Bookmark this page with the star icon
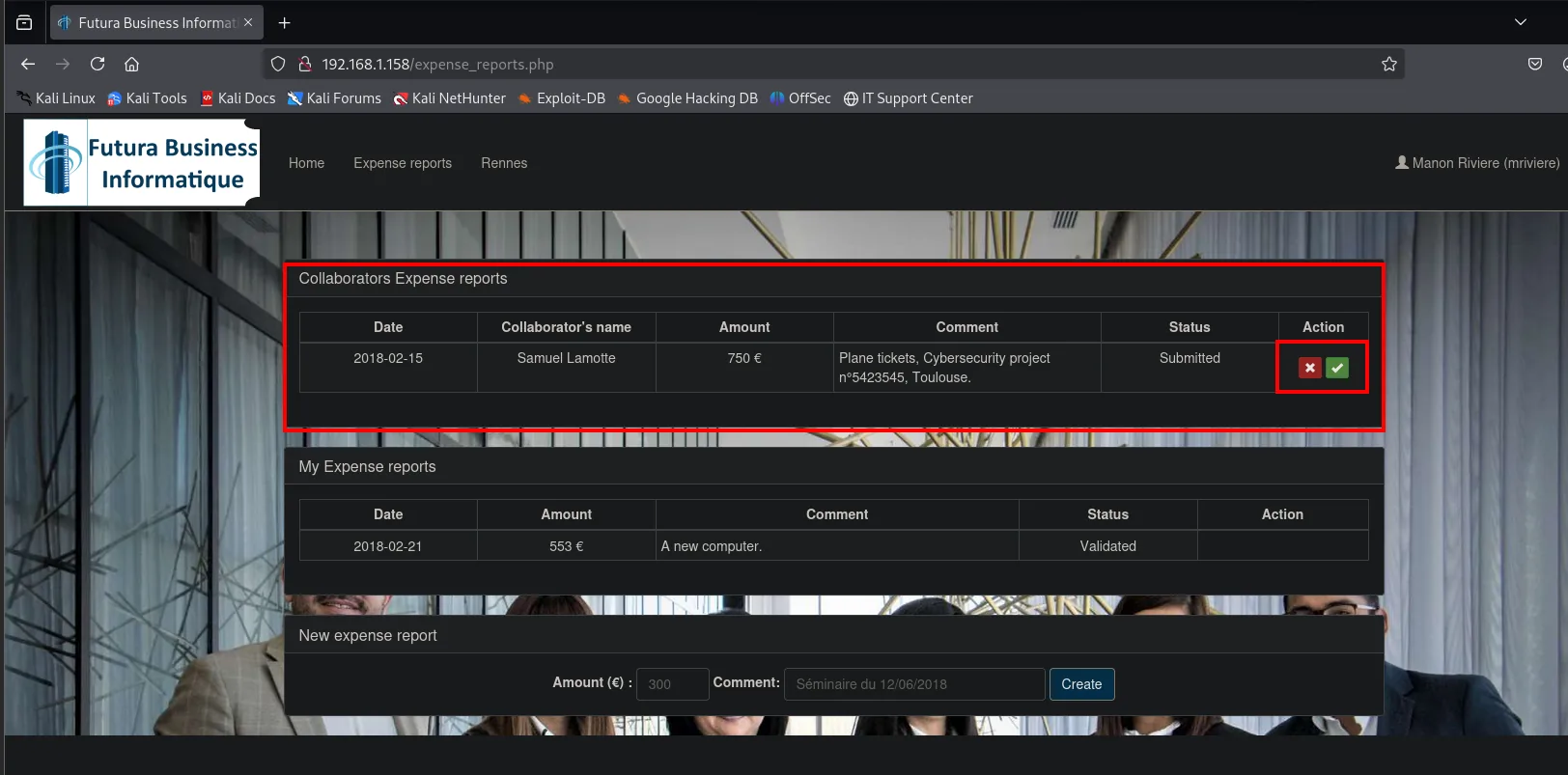This screenshot has height=775, width=1568. coord(1389,64)
